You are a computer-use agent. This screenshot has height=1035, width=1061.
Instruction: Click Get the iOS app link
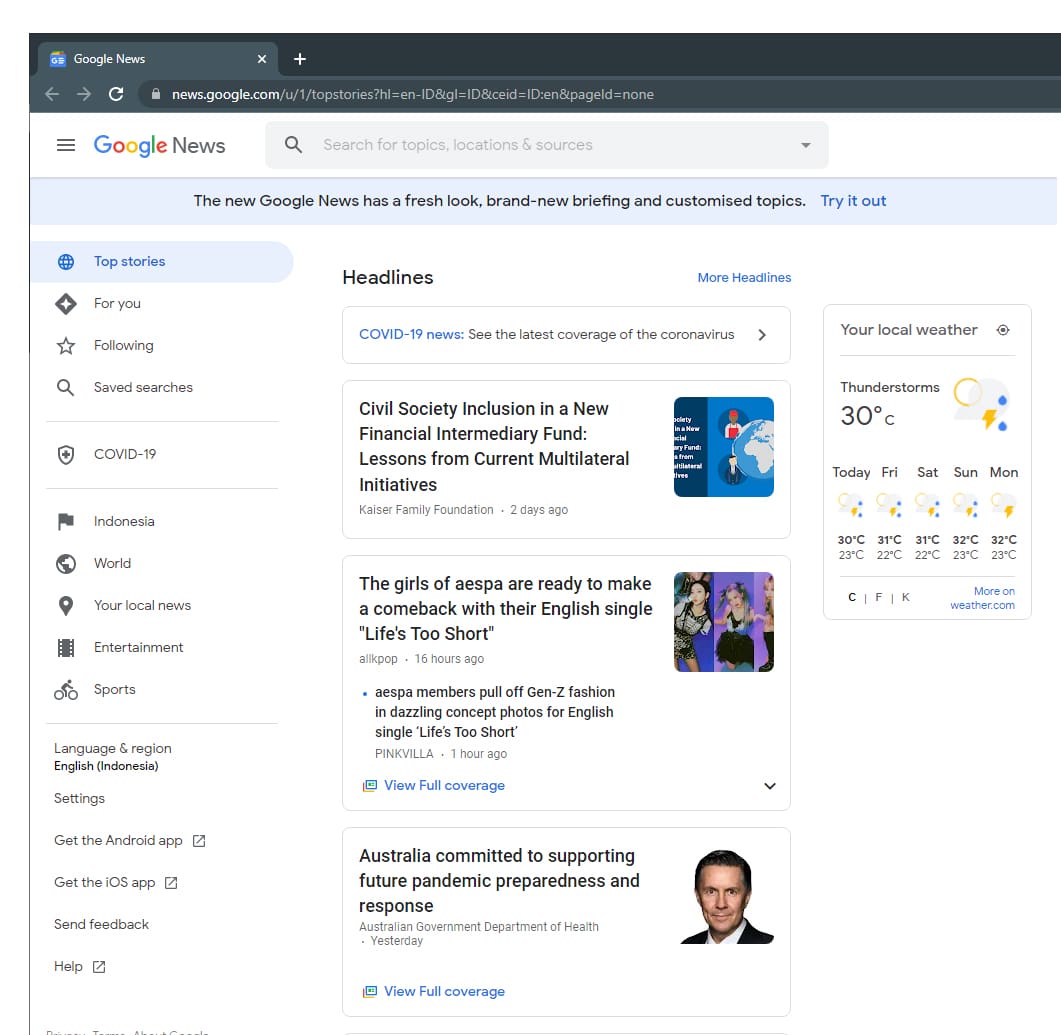105,882
